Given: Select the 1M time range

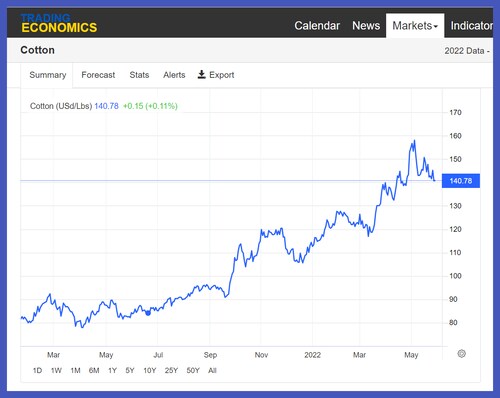Looking at the screenshot, I should (x=75, y=370).
